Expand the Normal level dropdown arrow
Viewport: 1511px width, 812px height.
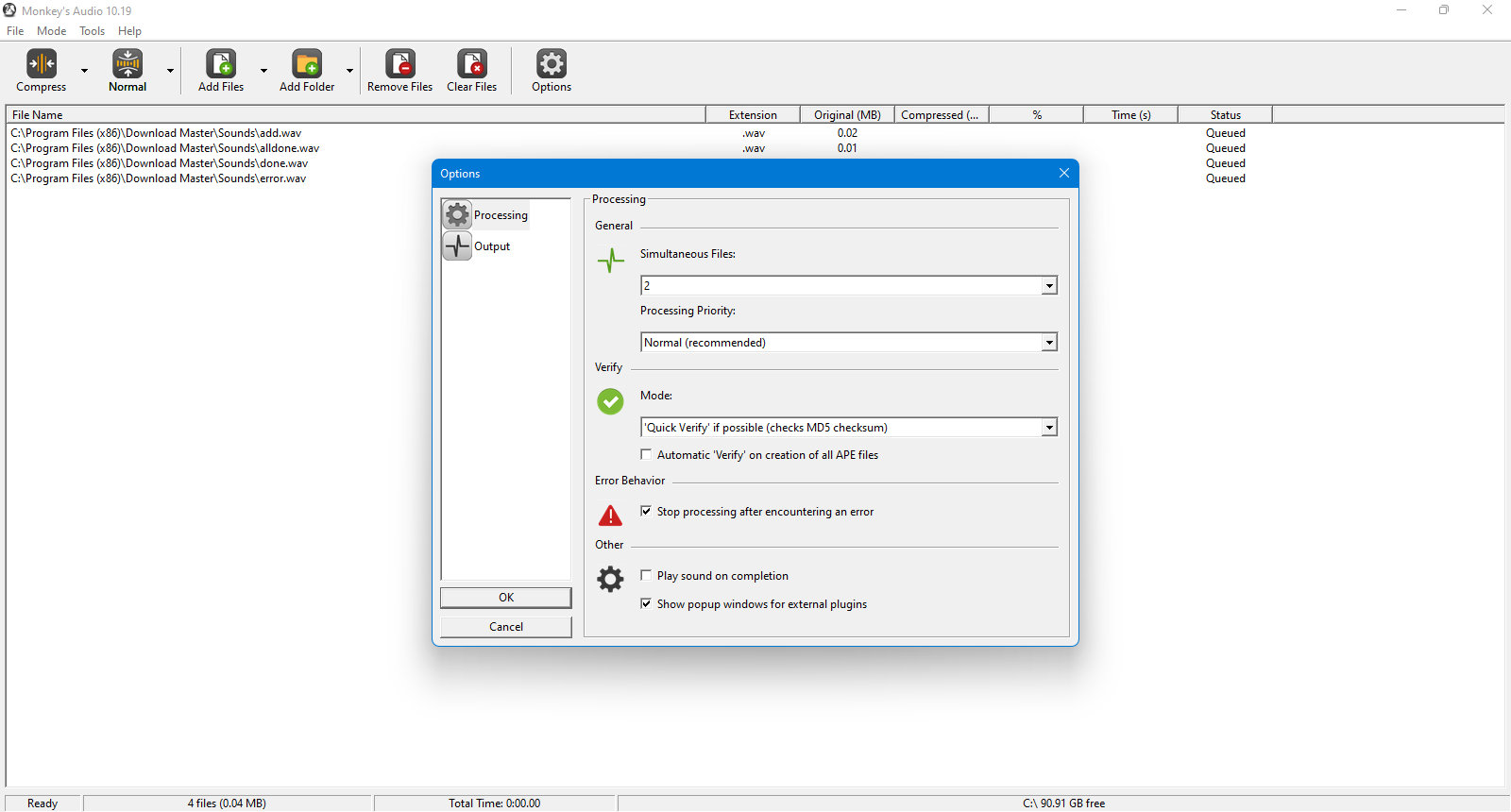170,71
